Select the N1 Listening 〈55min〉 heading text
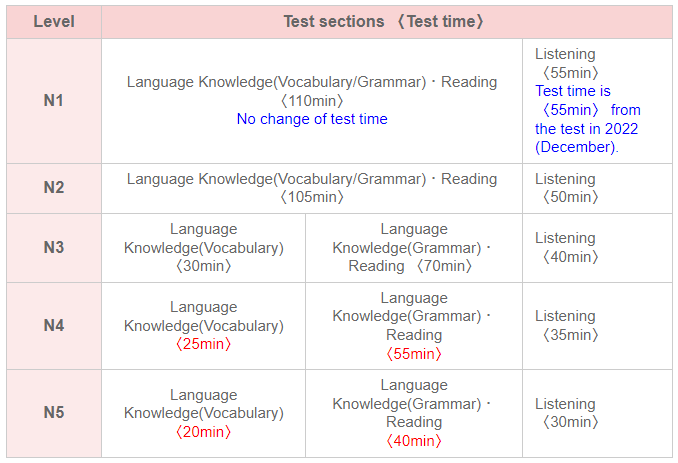 click(566, 63)
